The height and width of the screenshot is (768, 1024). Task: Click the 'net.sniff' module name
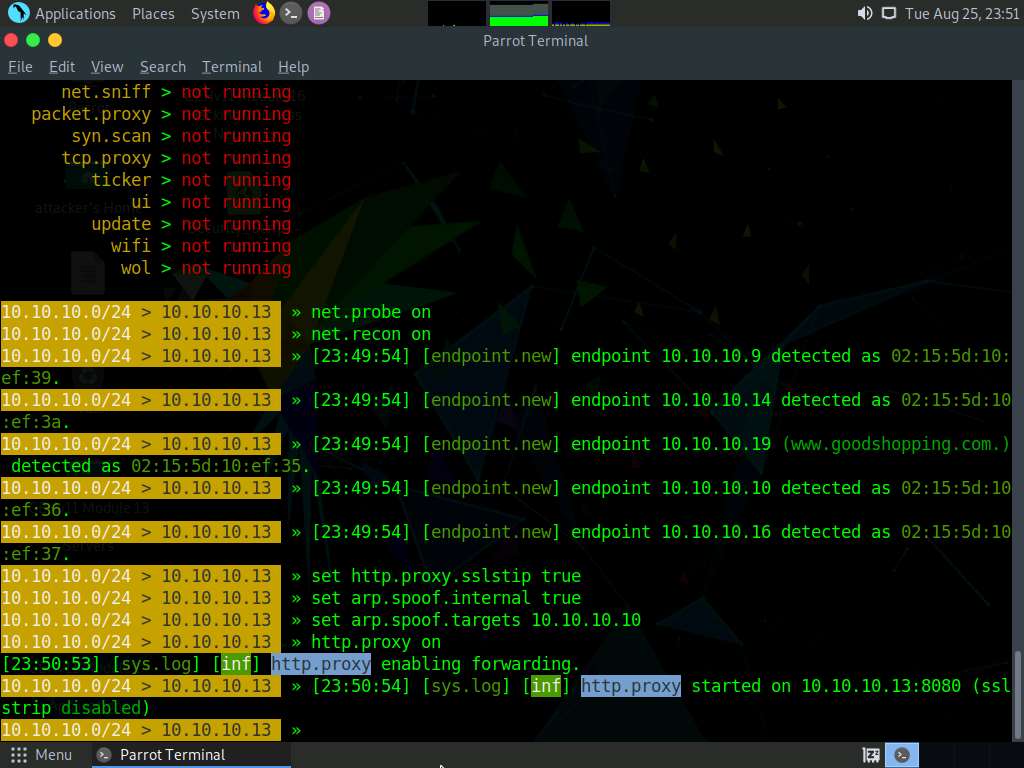[106, 92]
